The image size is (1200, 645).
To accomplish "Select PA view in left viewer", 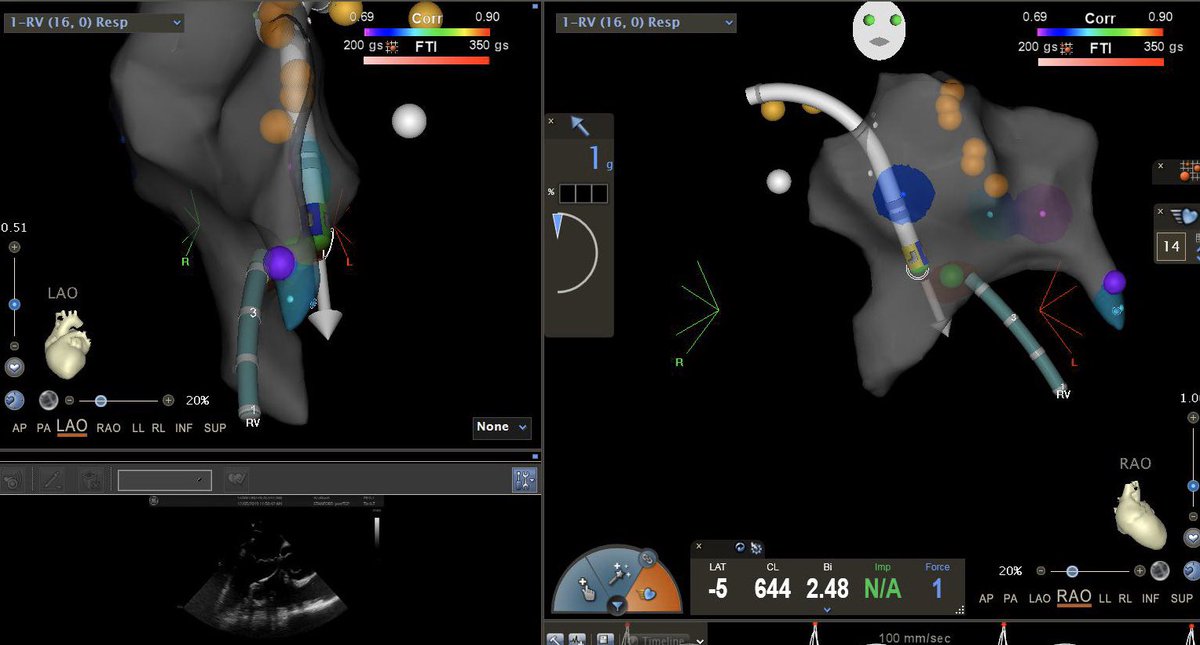I will pyautogui.click(x=44, y=427).
